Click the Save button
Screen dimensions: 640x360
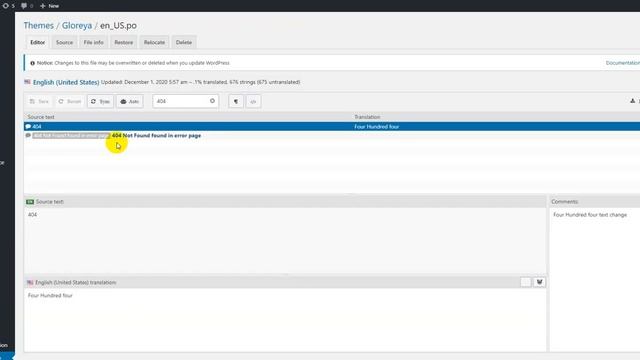39,101
